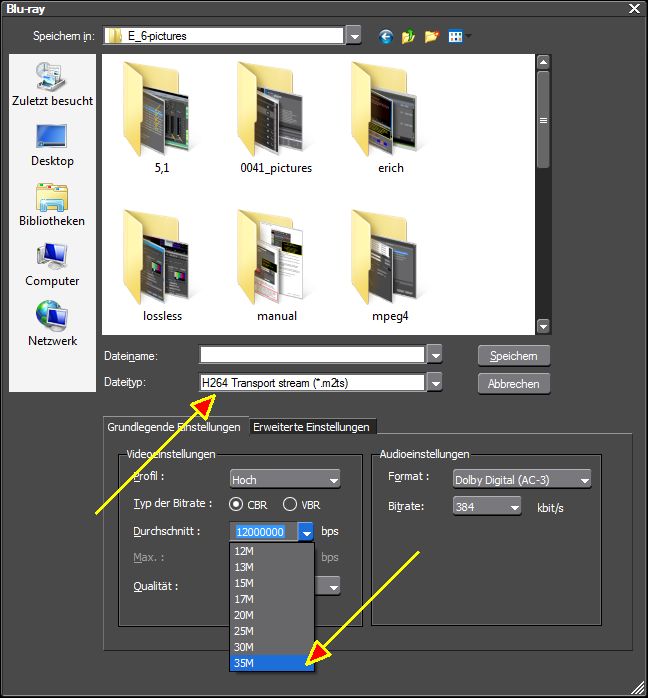Choose 35M from bitrate list
The width and height of the screenshot is (648, 698).
tap(272, 663)
